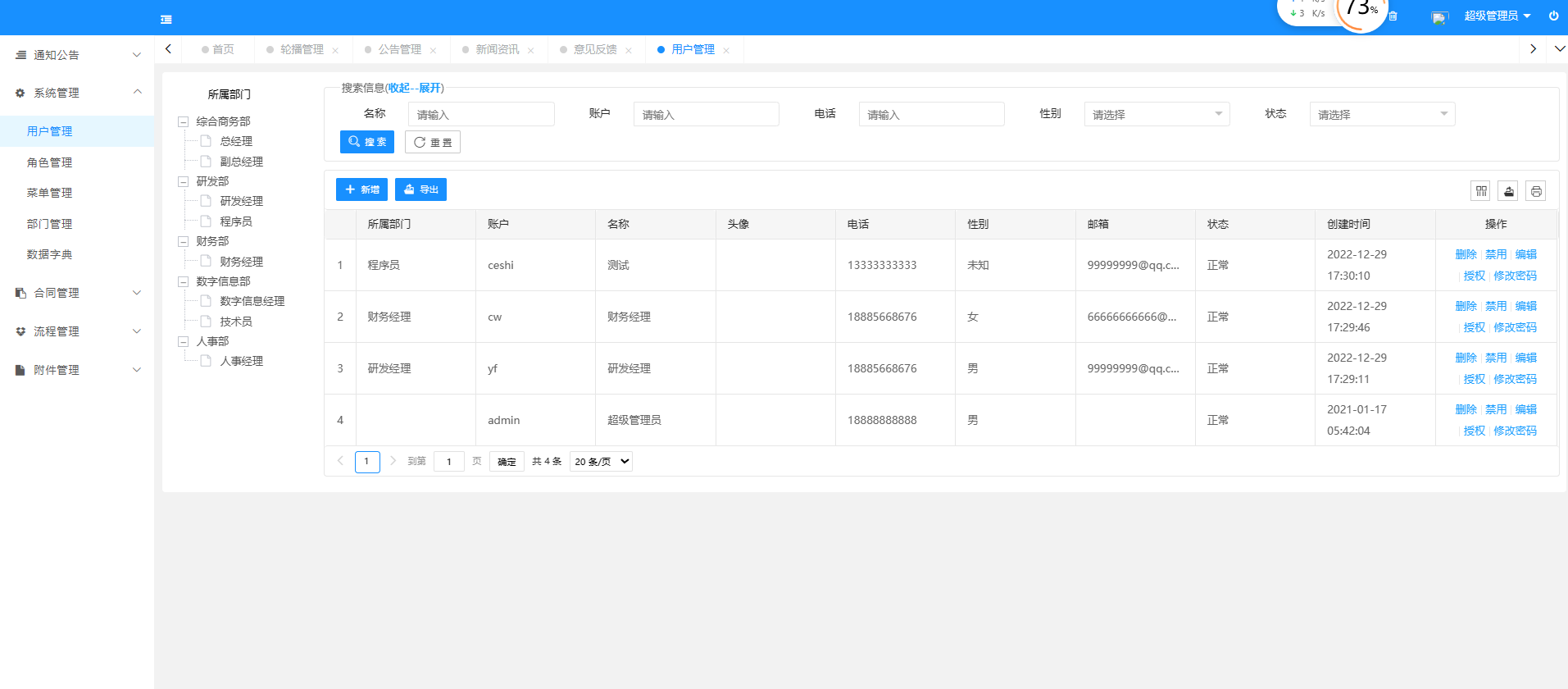Close the 意见反馈 tab
This screenshot has height=689, width=1568.
pyautogui.click(x=629, y=51)
